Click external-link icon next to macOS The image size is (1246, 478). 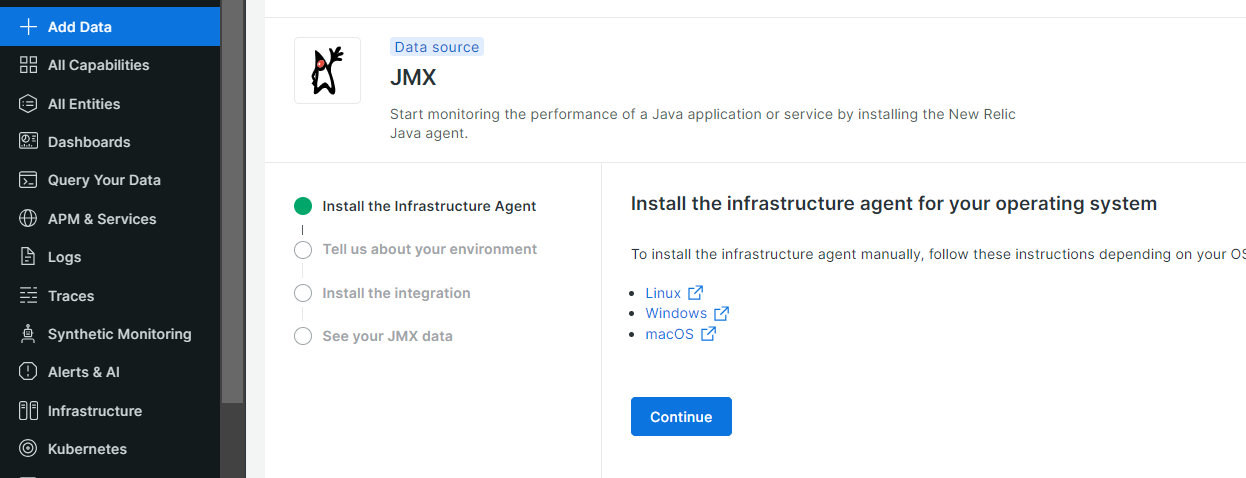point(708,334)
